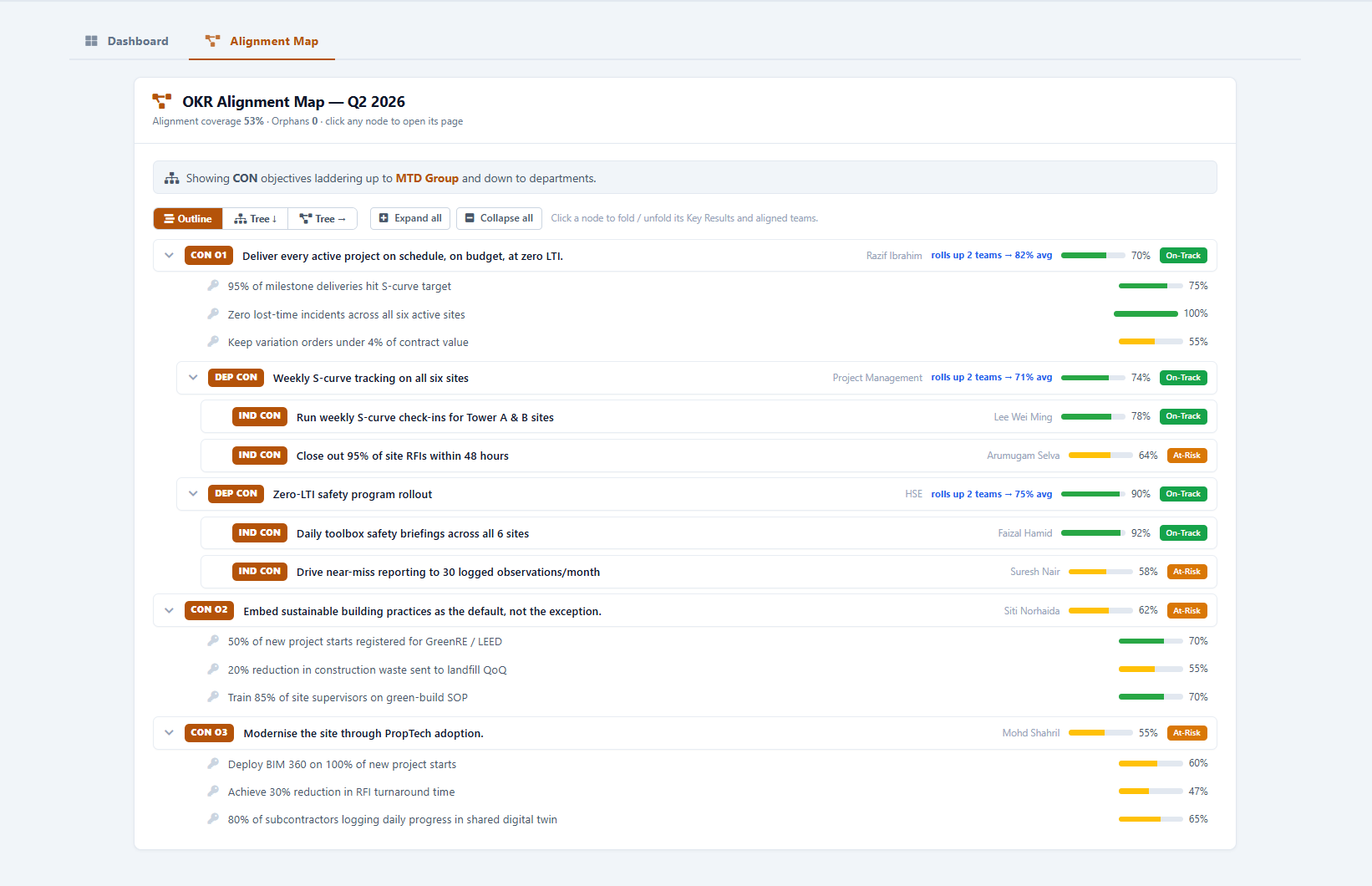Screen dimensions: 1372x886
Task: Collapse the CON 01 objective chevron
Action: (170, 256)
